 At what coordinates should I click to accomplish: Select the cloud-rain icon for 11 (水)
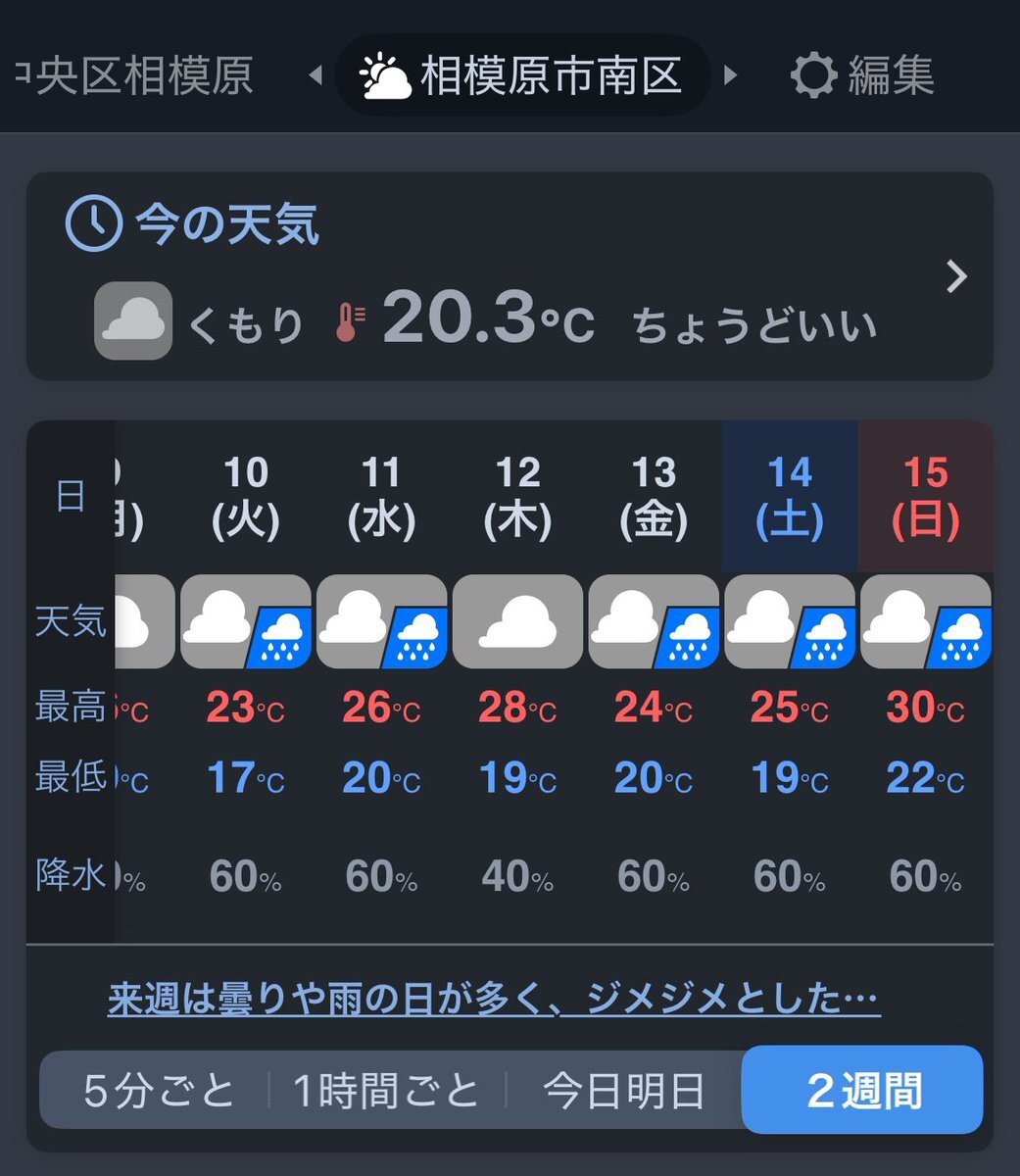[382, 622]
